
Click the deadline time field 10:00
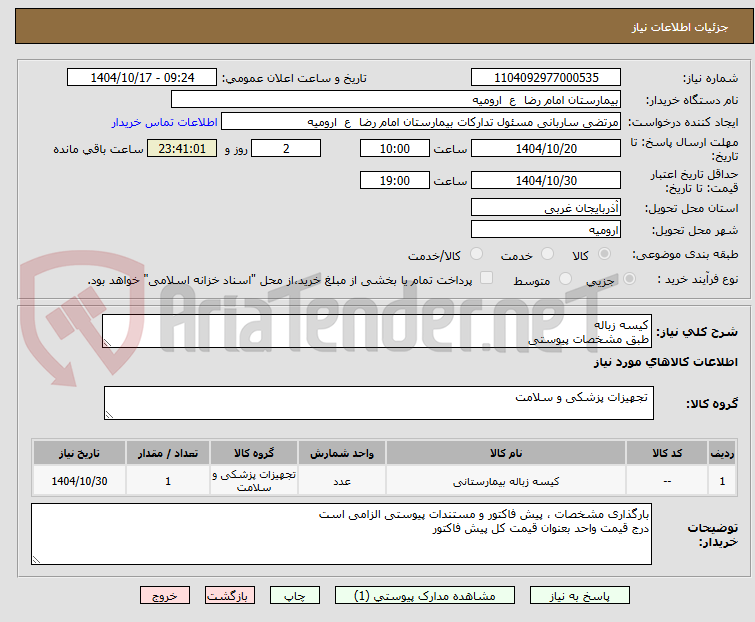coord(395,148)
